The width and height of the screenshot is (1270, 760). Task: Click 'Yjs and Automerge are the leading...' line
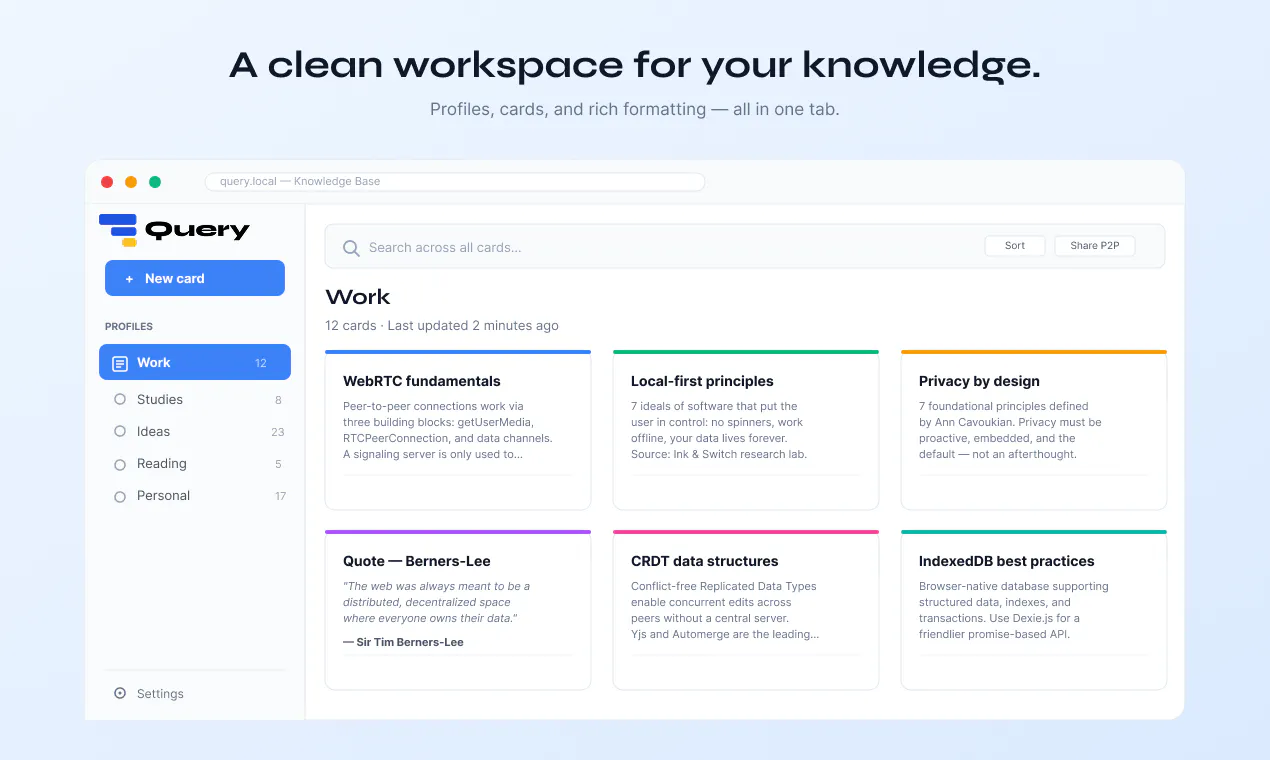725,634
